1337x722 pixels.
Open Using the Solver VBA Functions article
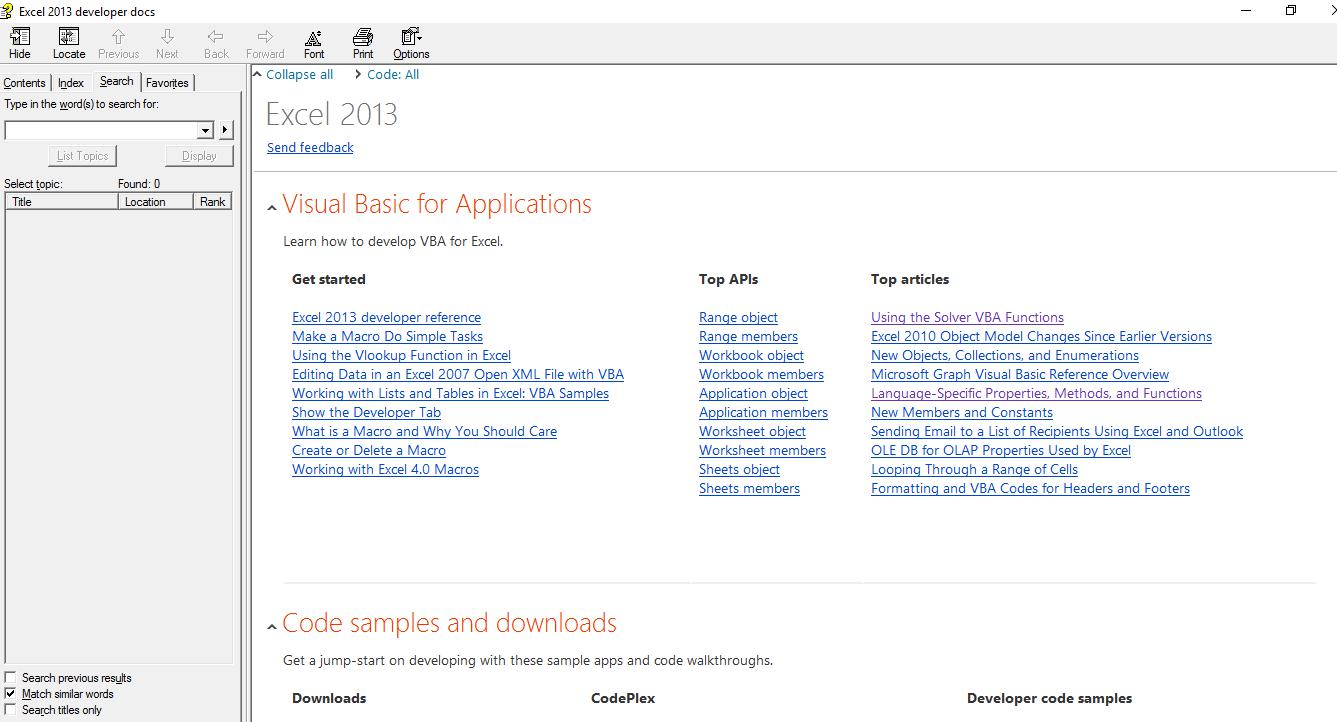(967, 318)
